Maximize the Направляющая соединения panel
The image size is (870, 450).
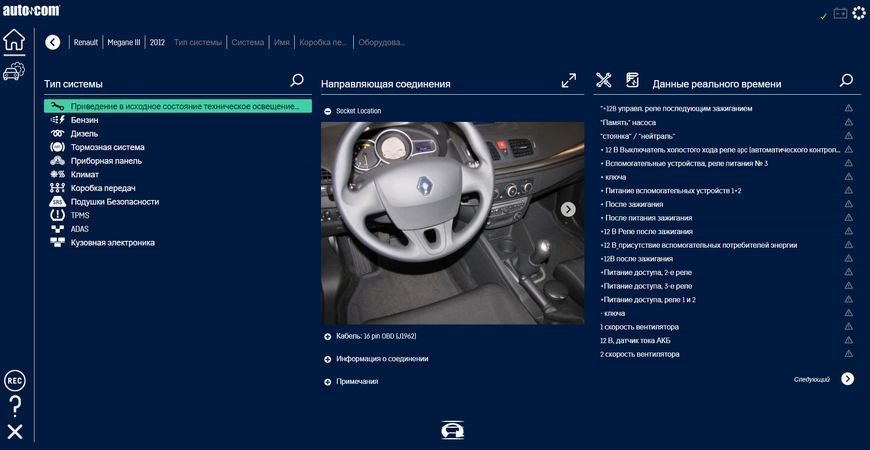(569, 80)
